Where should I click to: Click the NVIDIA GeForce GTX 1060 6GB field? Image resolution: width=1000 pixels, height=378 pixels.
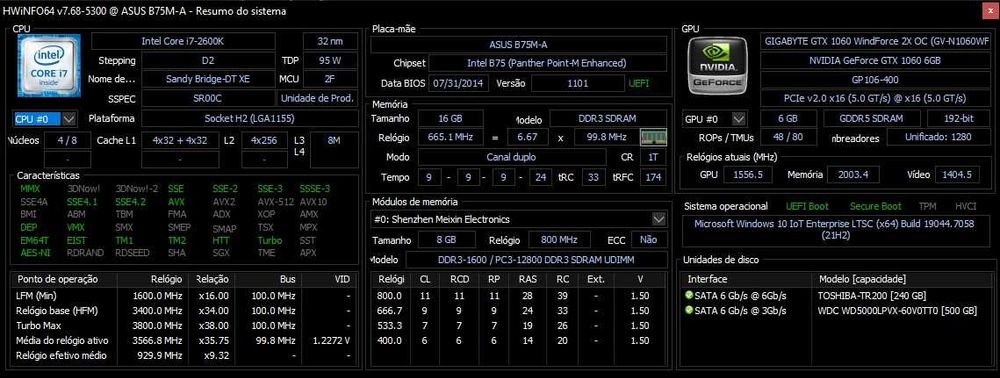[876, 61]
